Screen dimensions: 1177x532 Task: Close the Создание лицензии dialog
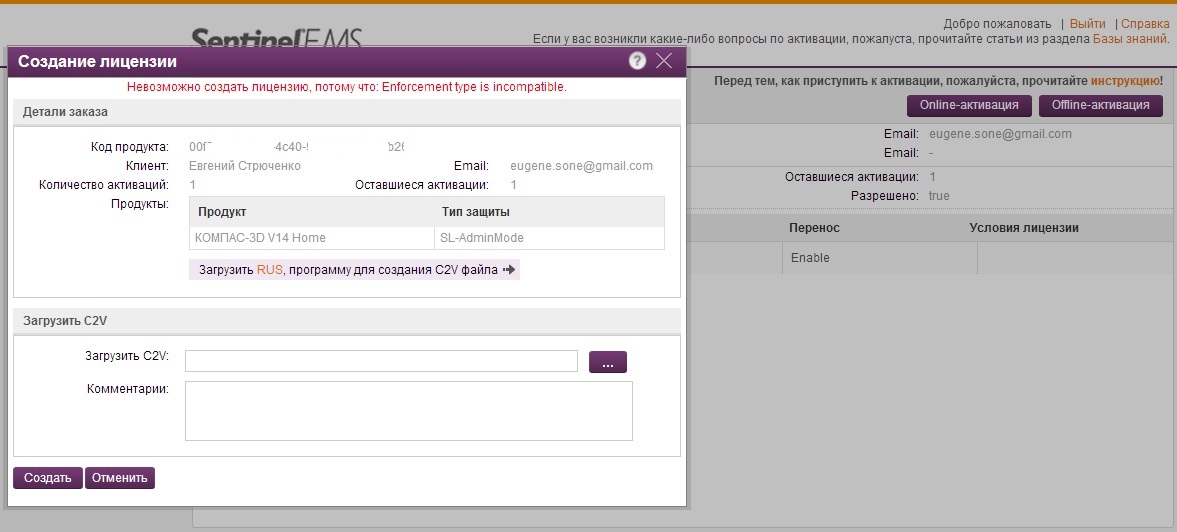664,62
